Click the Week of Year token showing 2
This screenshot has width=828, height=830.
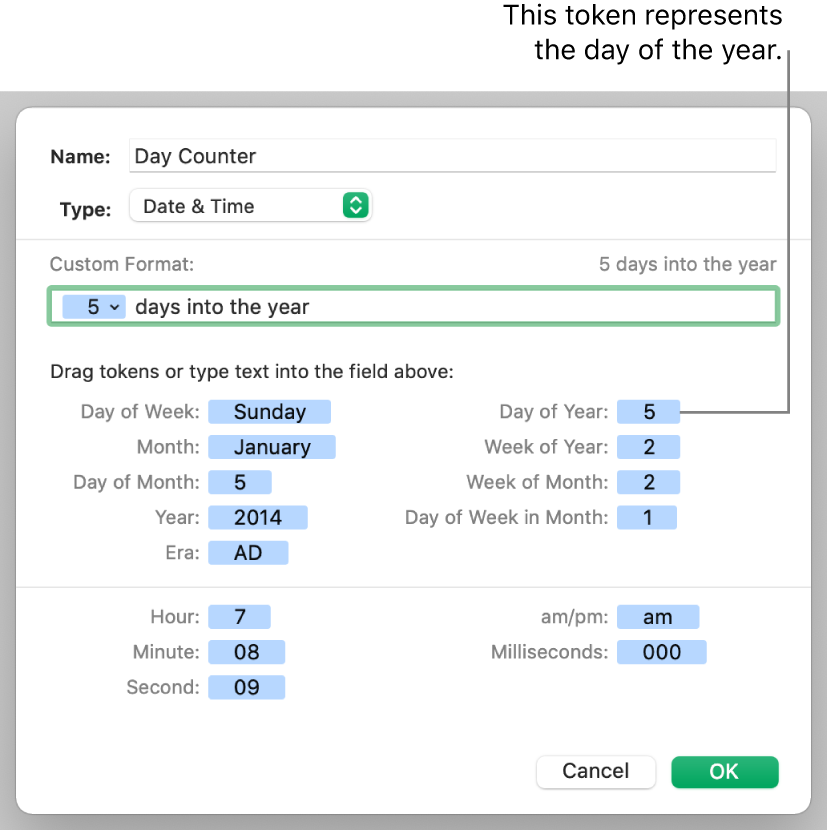click(648, 446)
